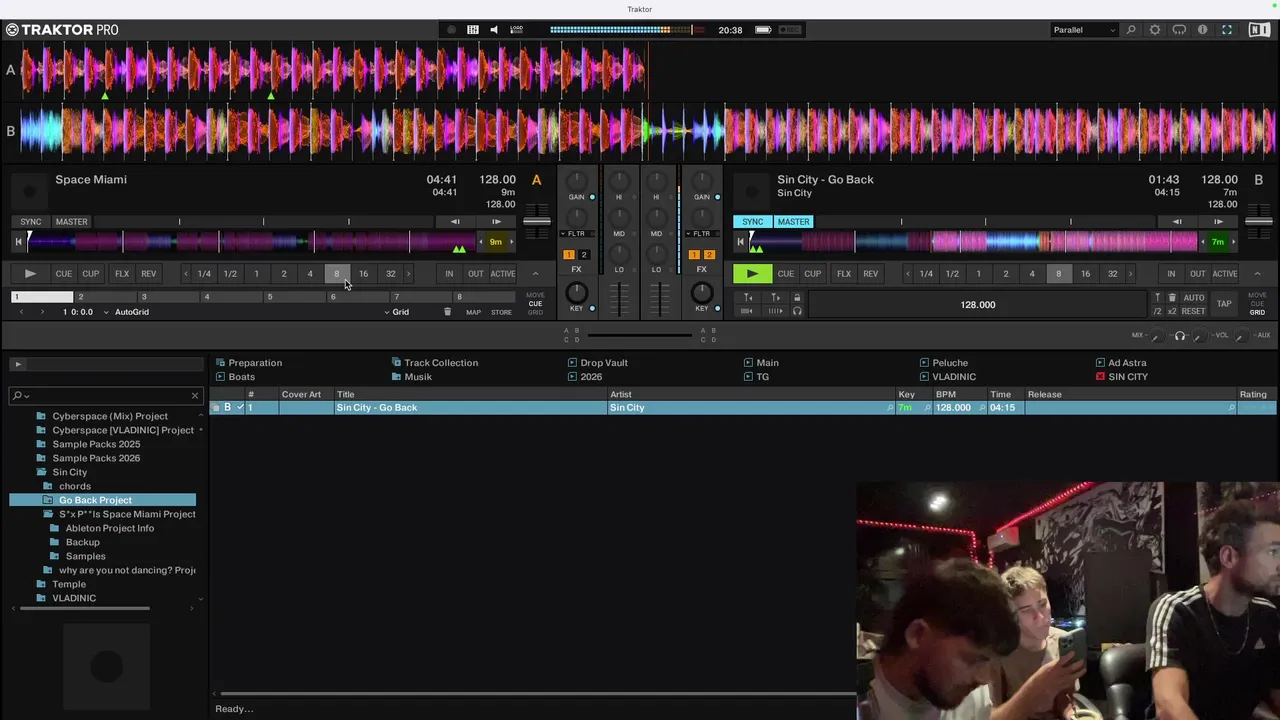
Task: Open Traktor preferences gear icon
Action: click(x=1155, y=30)
